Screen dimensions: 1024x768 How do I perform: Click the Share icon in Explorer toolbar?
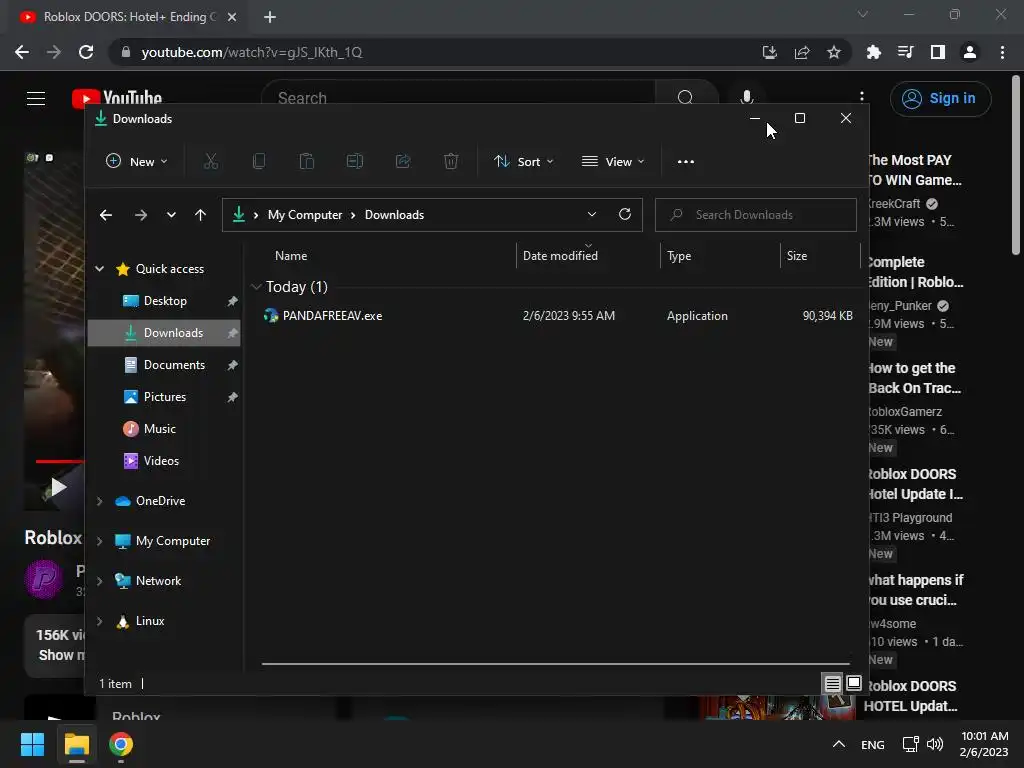403,161
